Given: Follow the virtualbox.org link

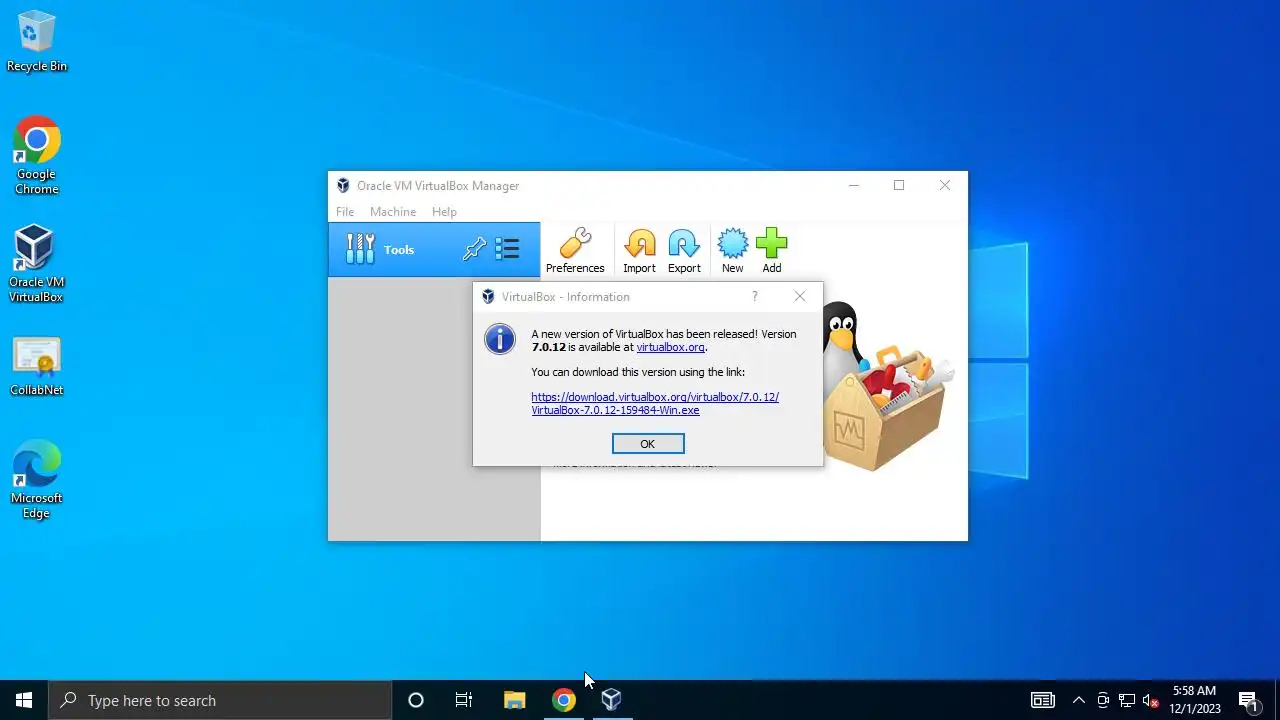Looking at the screenshot, I should (670, 347).
